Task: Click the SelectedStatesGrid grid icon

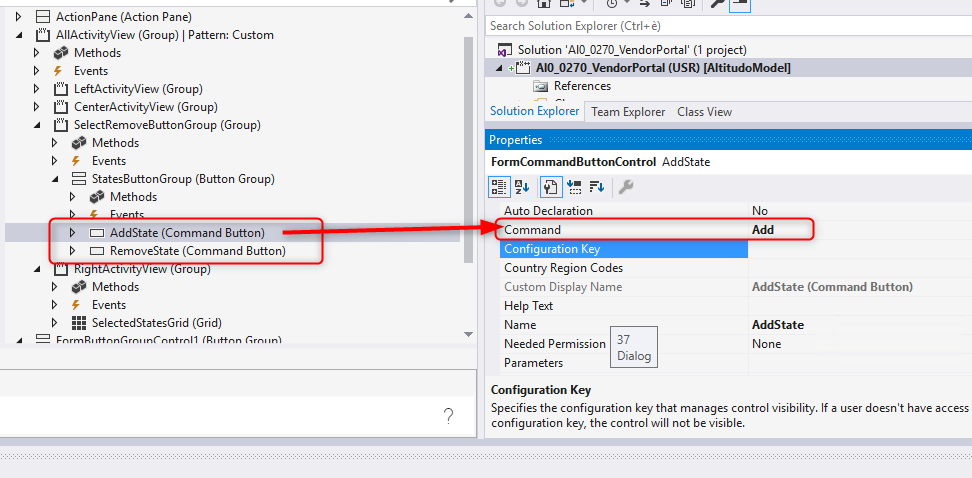Action: click(79, 323)
